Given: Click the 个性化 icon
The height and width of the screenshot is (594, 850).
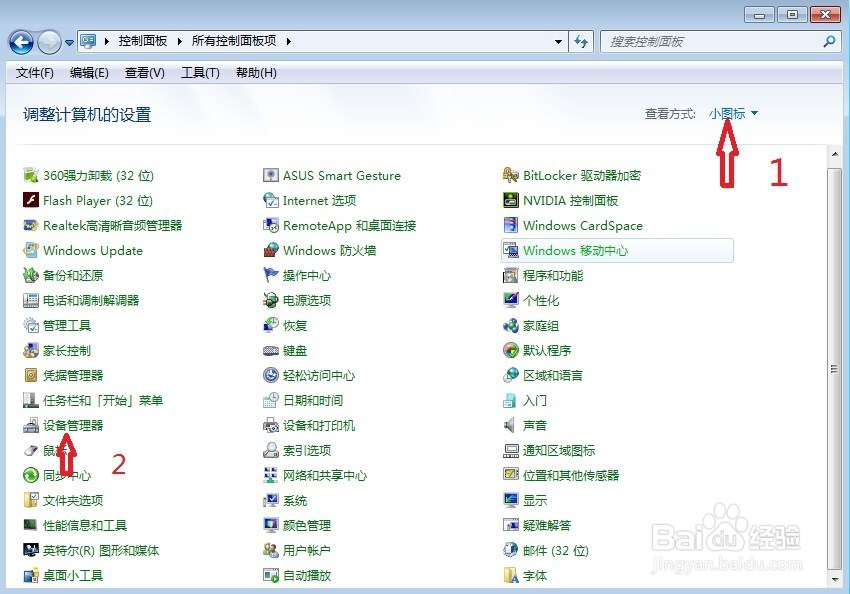Looking at the screenshot, I should 511,300.
